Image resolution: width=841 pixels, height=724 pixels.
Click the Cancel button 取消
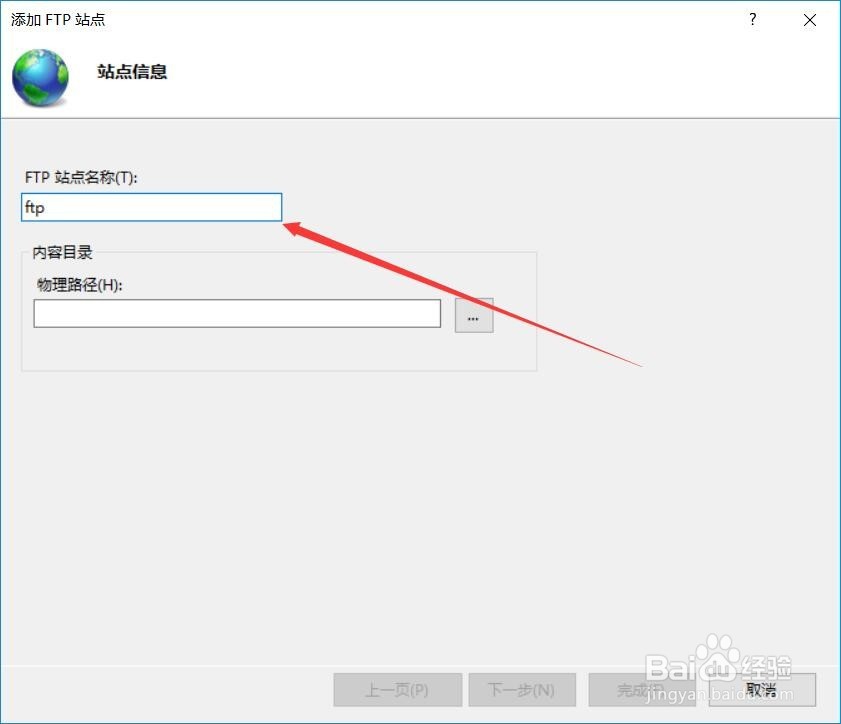coord(762,690)
